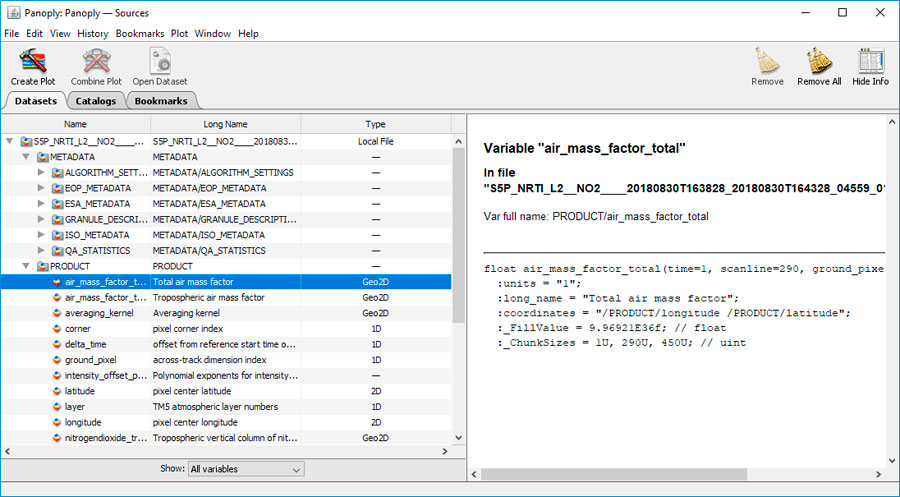Expand the ISO_METADATA group triangle
Viewport: 900px width, 497px height.
click(41, 235)
